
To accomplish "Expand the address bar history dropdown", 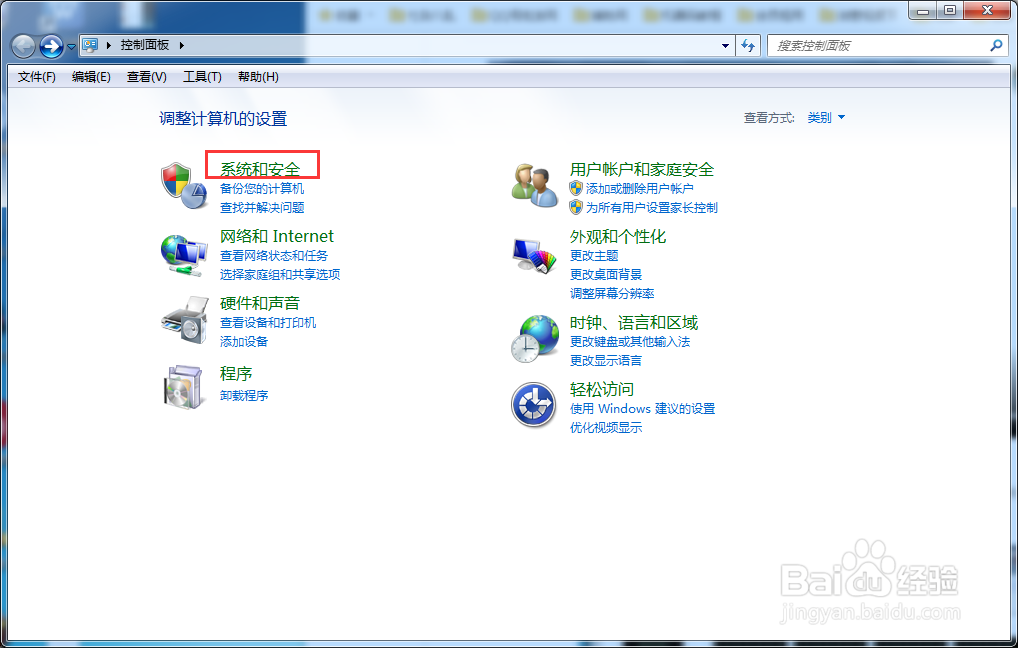I will [725, 45].
